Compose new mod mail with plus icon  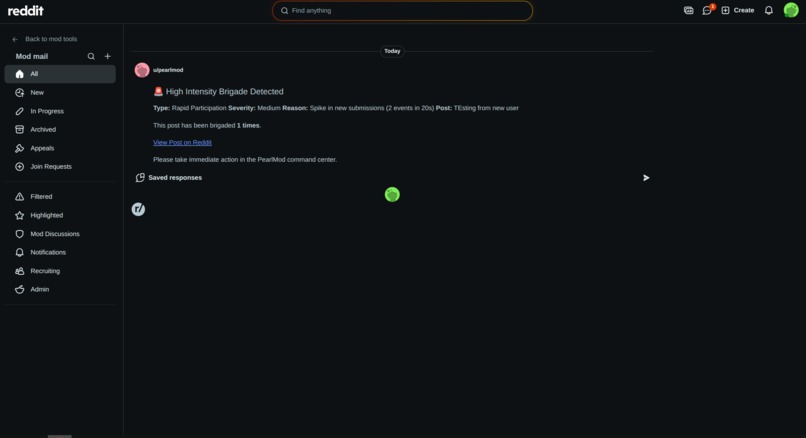point(107,57)
